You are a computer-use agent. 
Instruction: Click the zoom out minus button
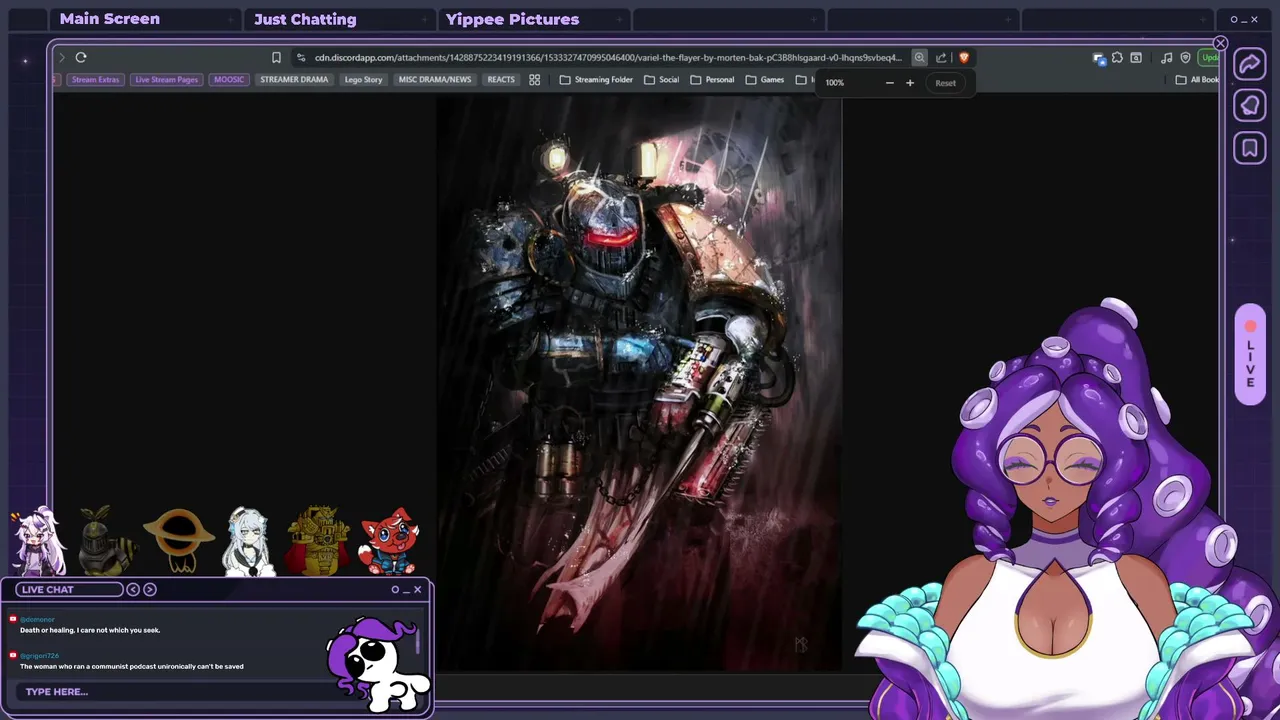pos(889,83)
